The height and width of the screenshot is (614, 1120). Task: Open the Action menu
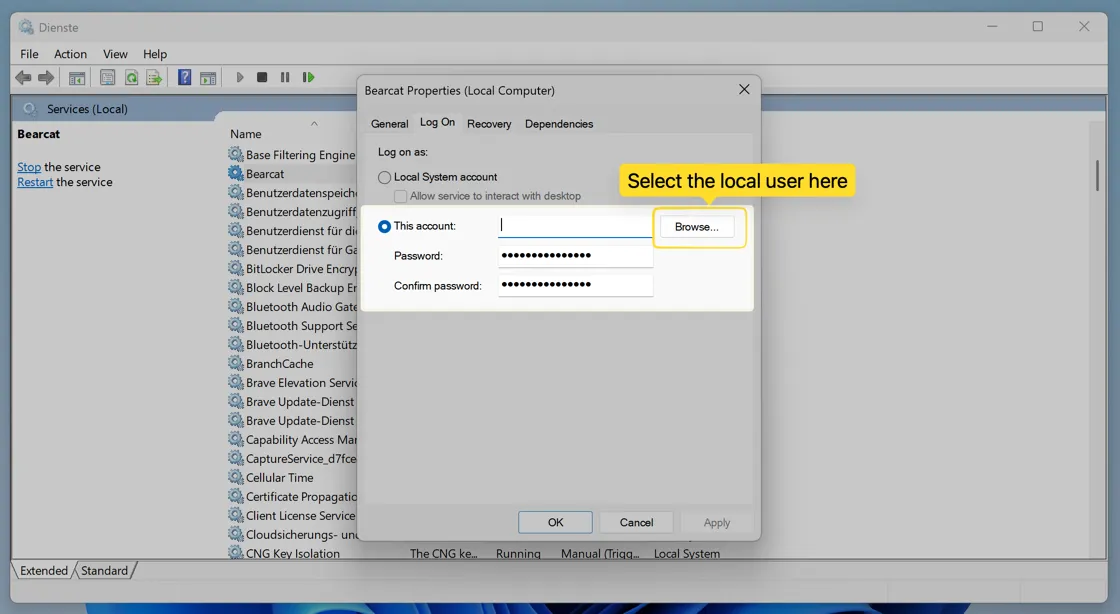coord(70,54)
